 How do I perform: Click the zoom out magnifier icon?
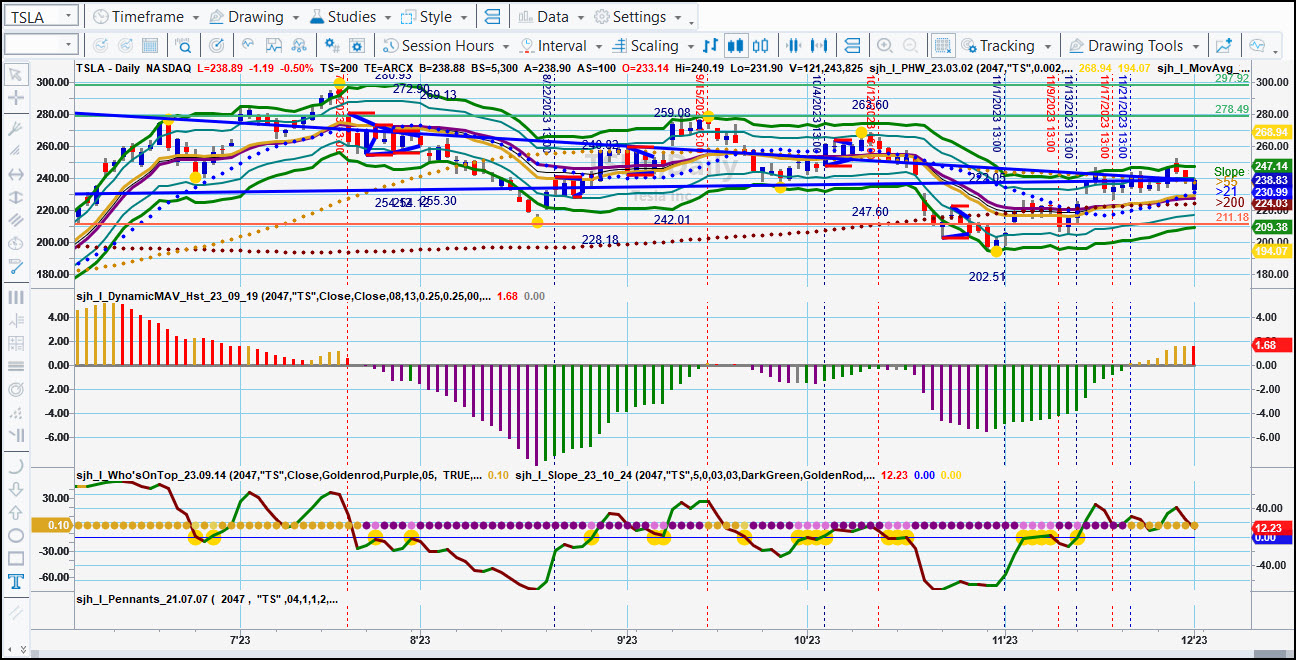[x=909, y=45]
